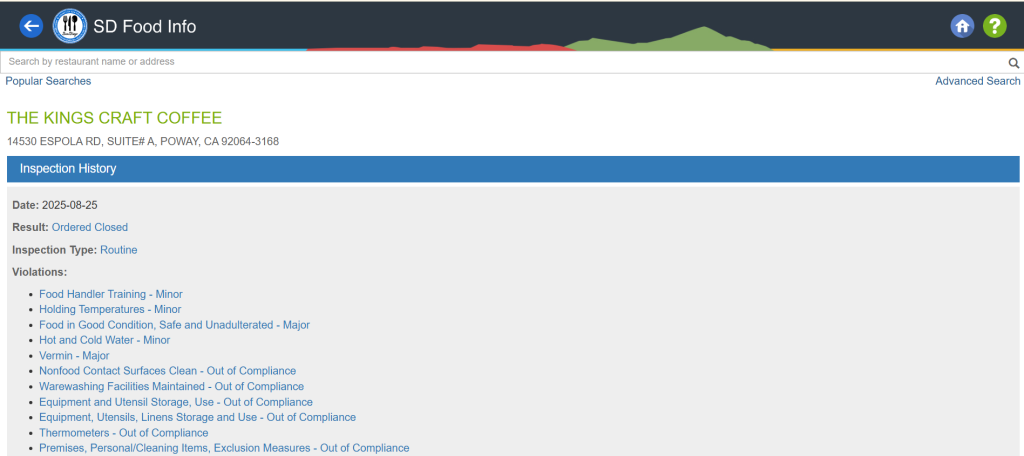Open the home page icon
This screenshot has height=456, width=1024.
tap(962, 26)
